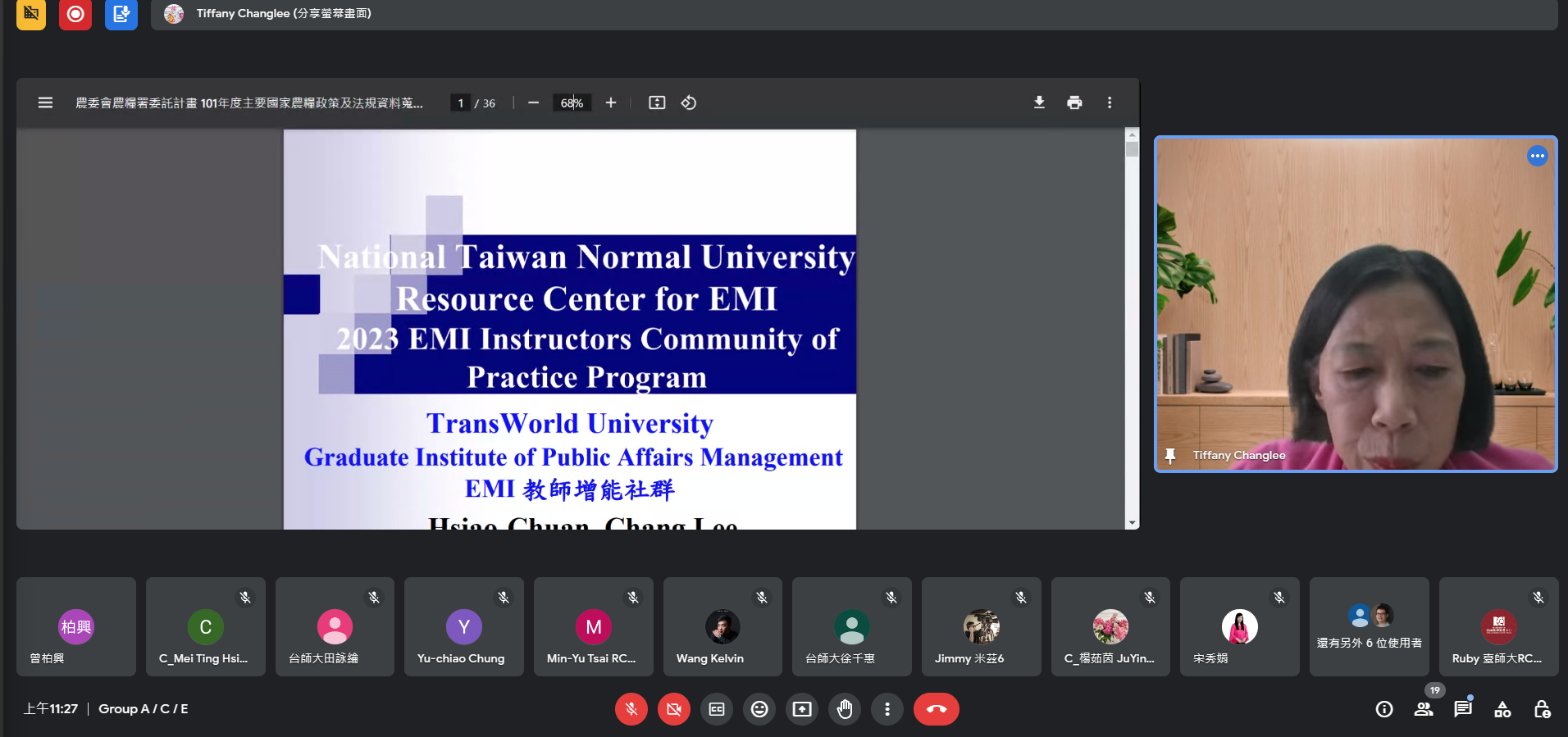Toggle the microphone mute button
This screenshot has width=1568, height=737.
coord(631,709)
